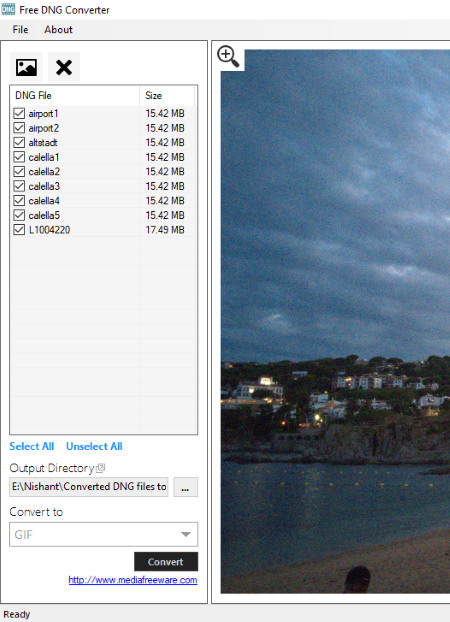Toggle the calella5 checkbox
Image resolution: width=450 pixels, height=622 pixels.
click(19, 215)
